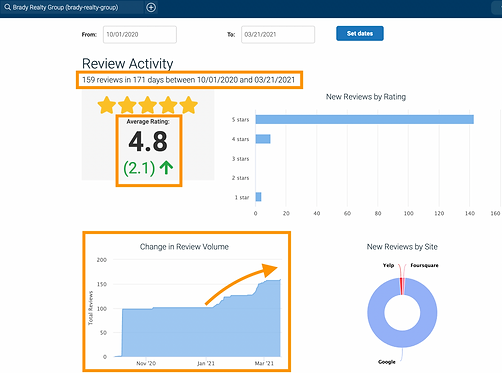Viewport: 502px width, 373px height.
Task: Click the From date field 10/01/2020
Action: (140, 34)
